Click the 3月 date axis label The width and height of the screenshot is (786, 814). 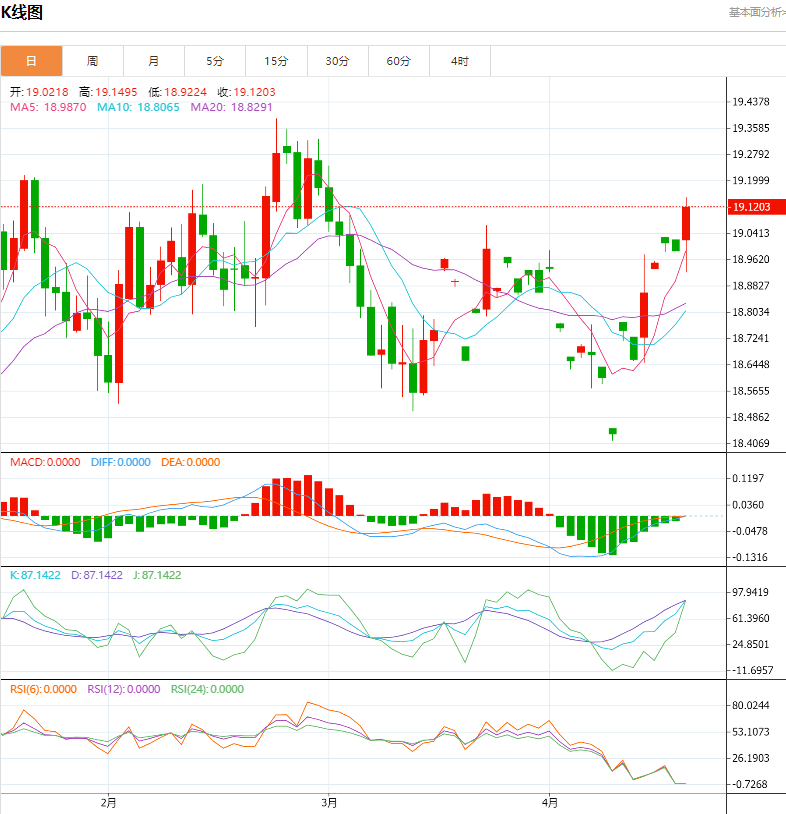click(329, 802)
